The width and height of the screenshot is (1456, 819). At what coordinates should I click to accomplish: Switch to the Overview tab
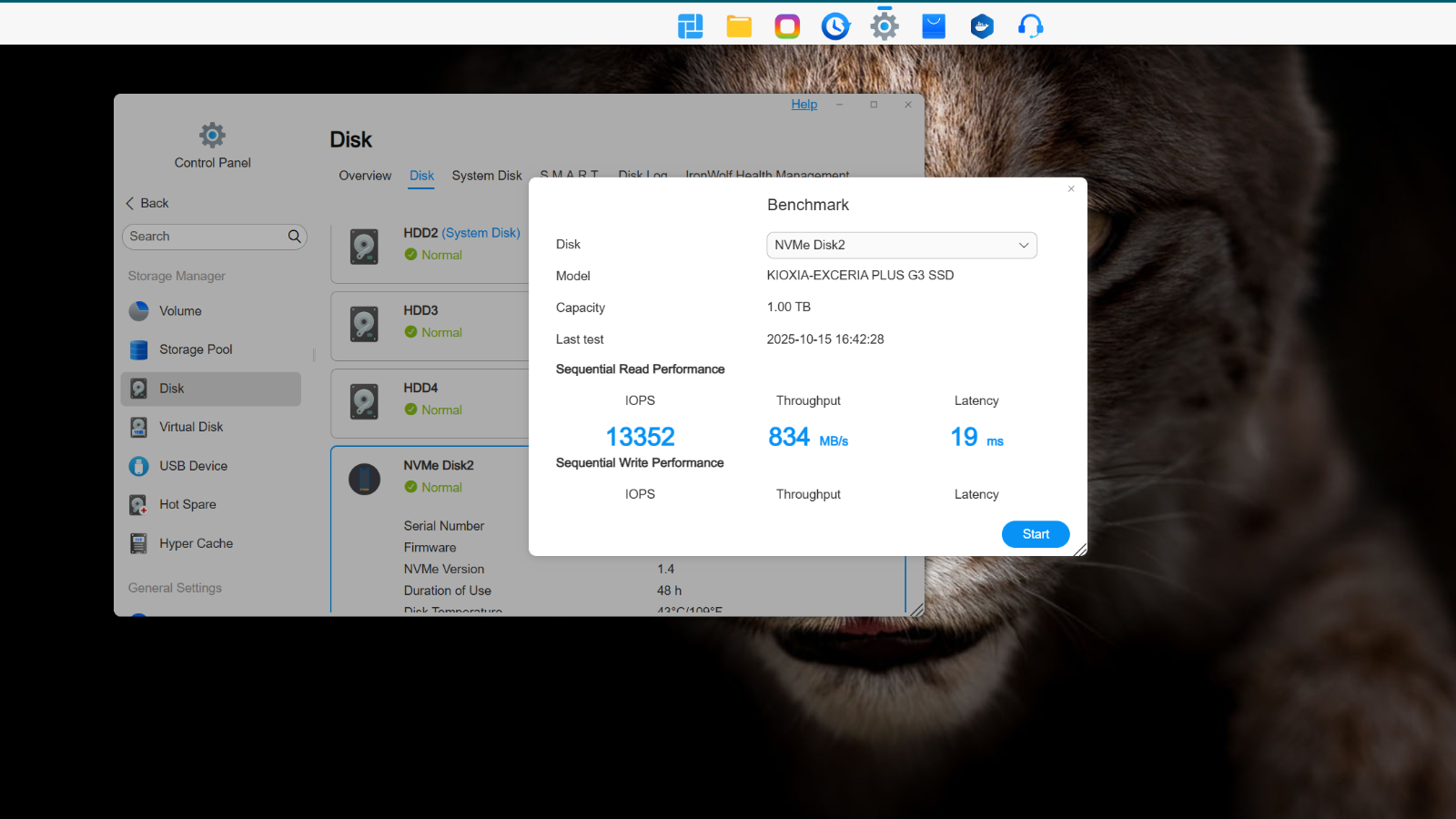click(x=365, y=176)
